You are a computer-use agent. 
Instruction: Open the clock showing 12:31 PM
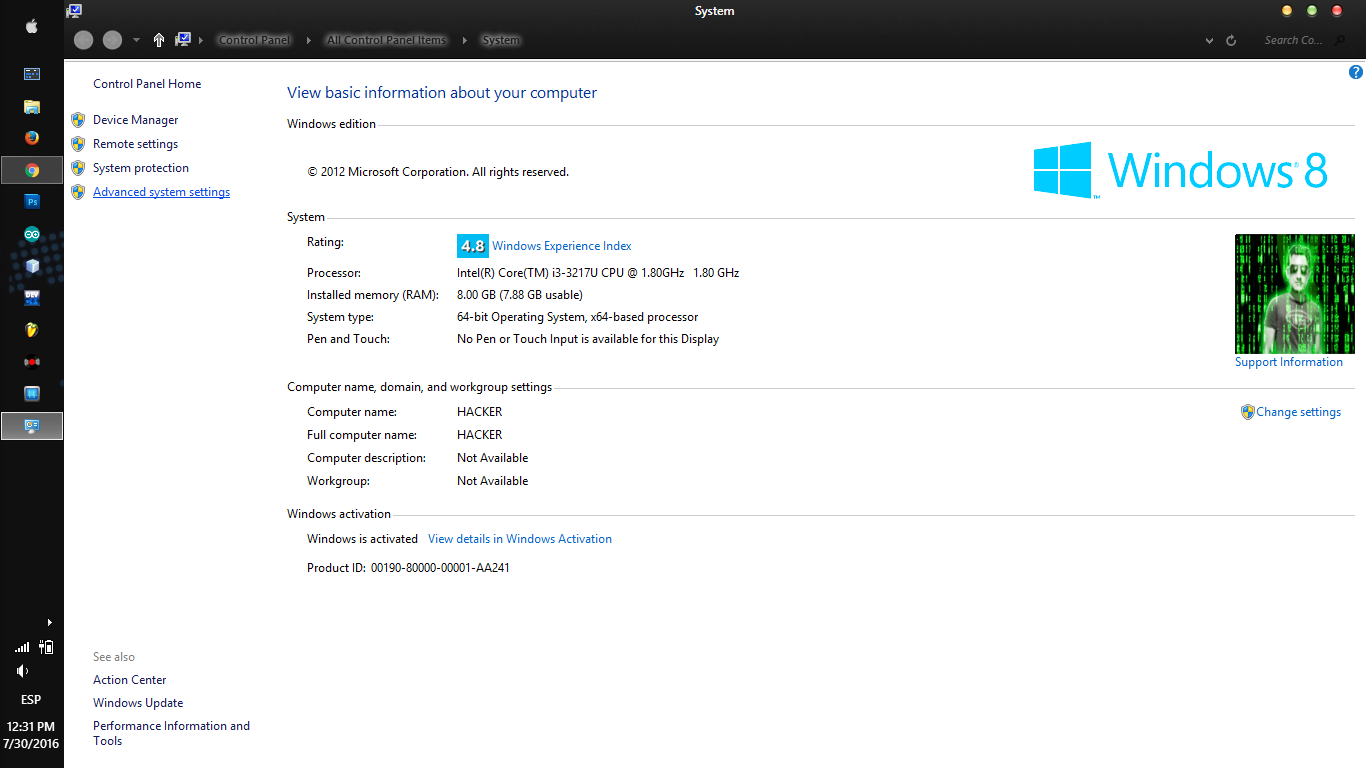(31, 735)
